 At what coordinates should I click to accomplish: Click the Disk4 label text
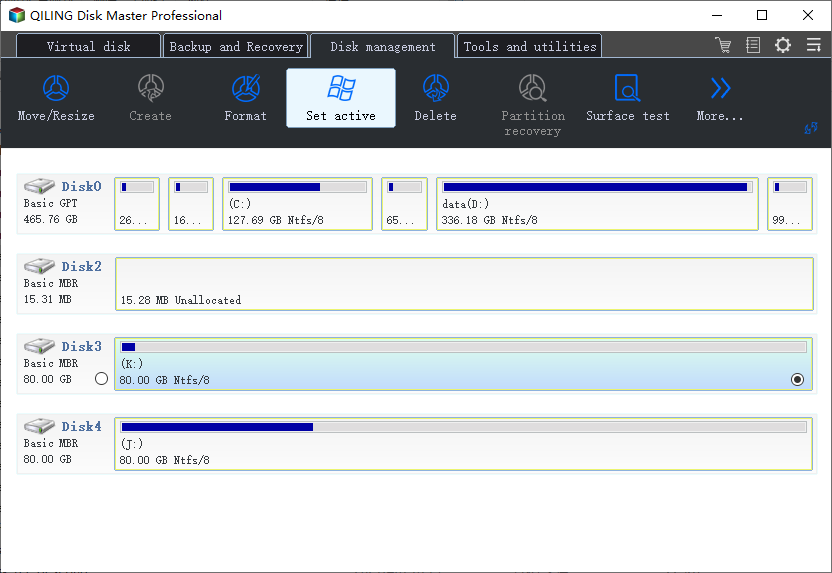click(81, 427)
